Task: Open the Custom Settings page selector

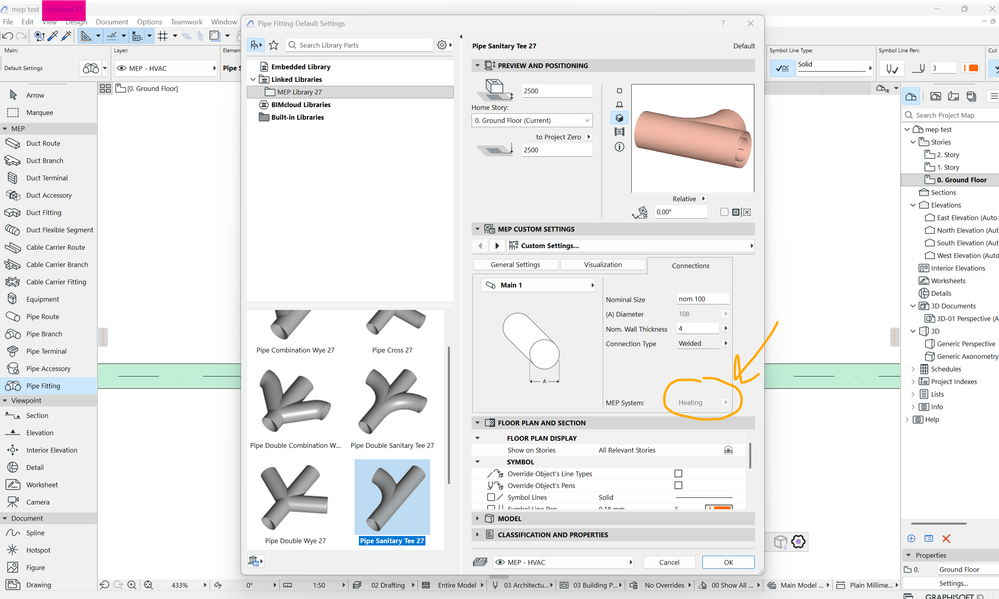Action: tap(631, 245)
